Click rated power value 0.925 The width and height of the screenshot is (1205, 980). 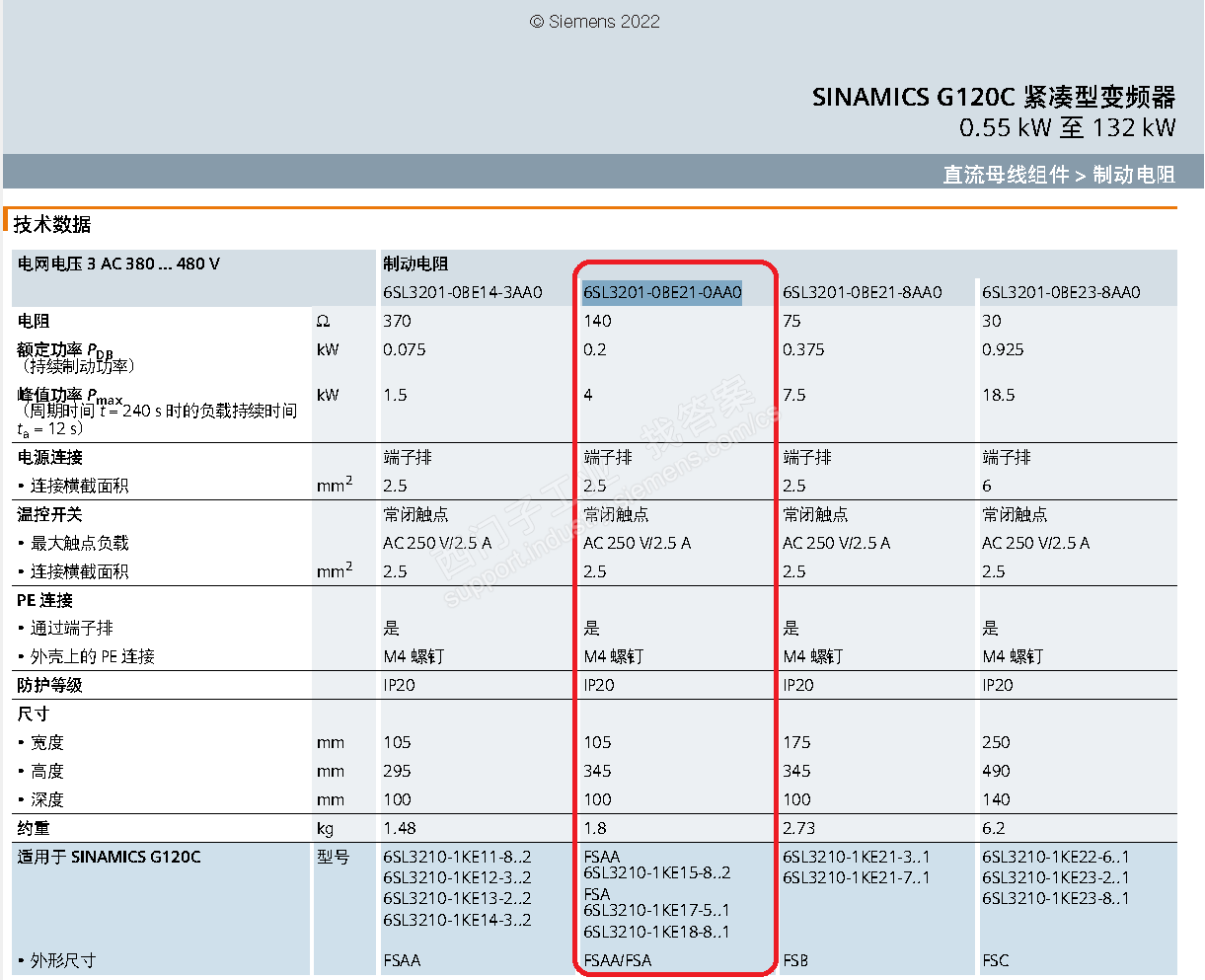pyautogui.click(x=1003, y=349)
